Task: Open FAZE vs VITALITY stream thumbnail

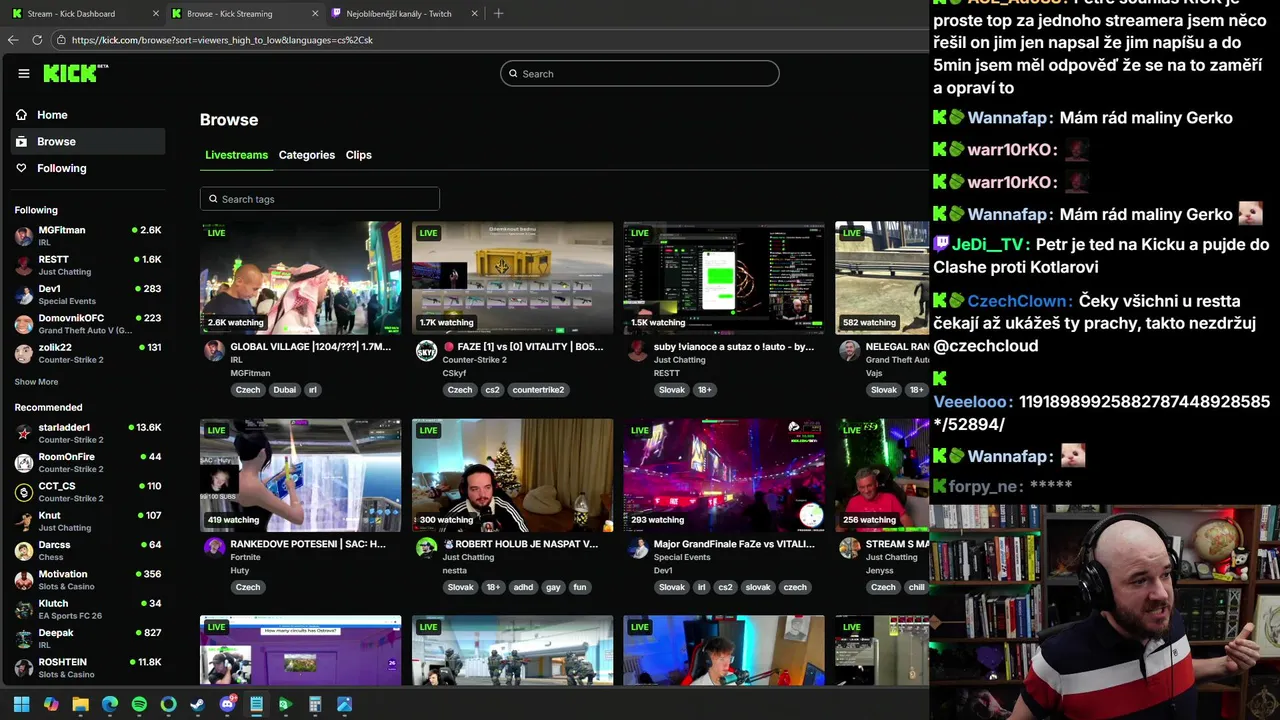Action: pyautogui.click(x=513, y=278)
